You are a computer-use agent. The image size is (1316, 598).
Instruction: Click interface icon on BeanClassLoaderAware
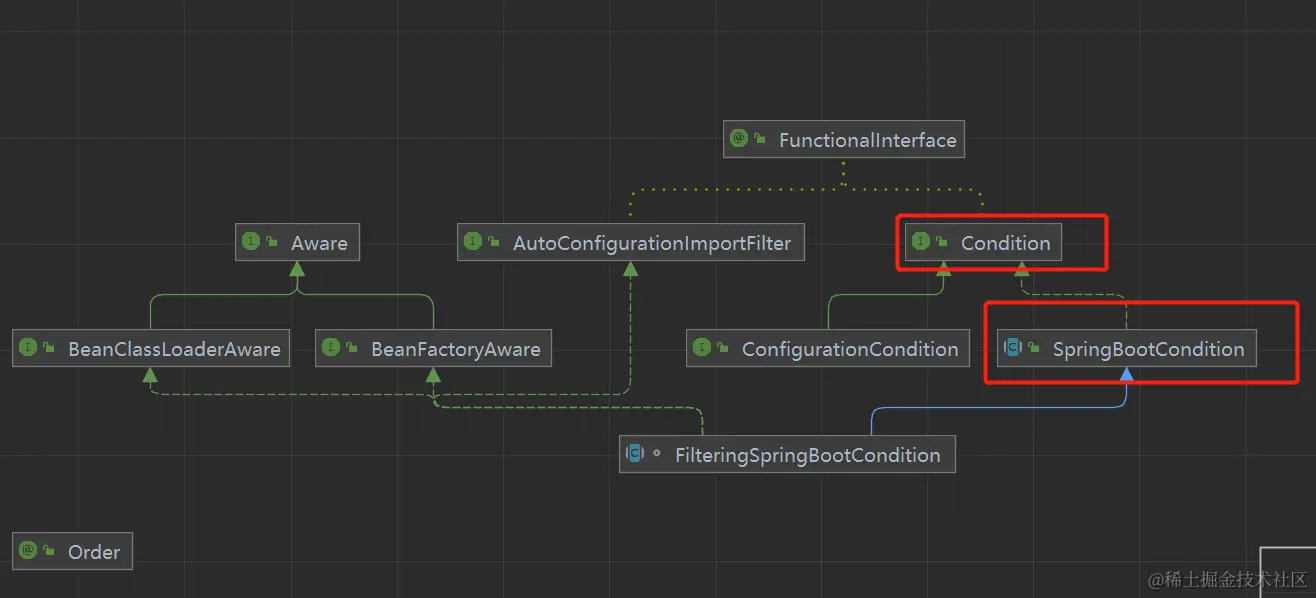[28, 348]
